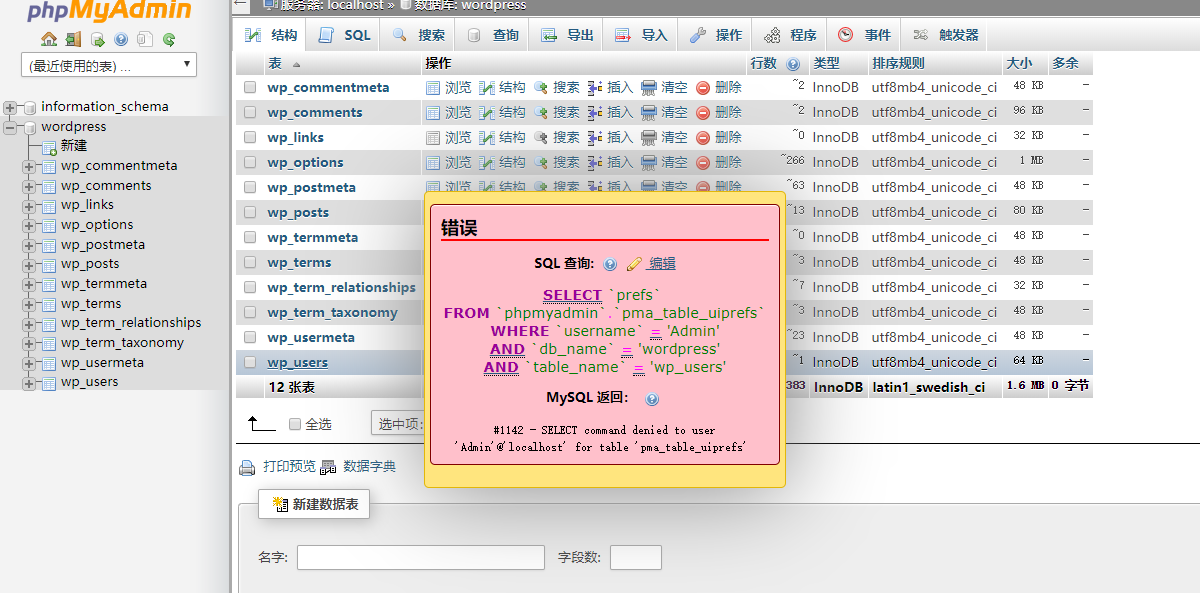Image resolution: width=1200 pixels, height=593 pixels.
Task: Open the 导入 import tab
Action: point(641,35)
